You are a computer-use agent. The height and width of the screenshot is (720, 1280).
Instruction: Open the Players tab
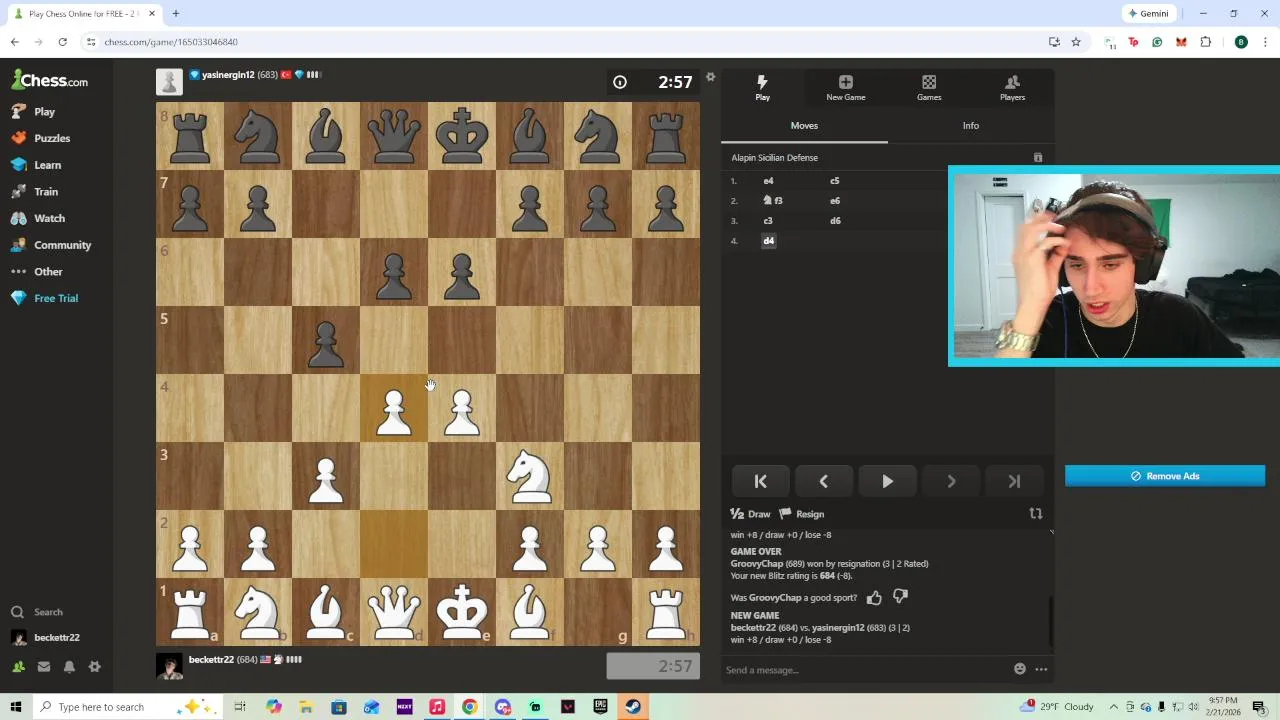coord(1012,88)
